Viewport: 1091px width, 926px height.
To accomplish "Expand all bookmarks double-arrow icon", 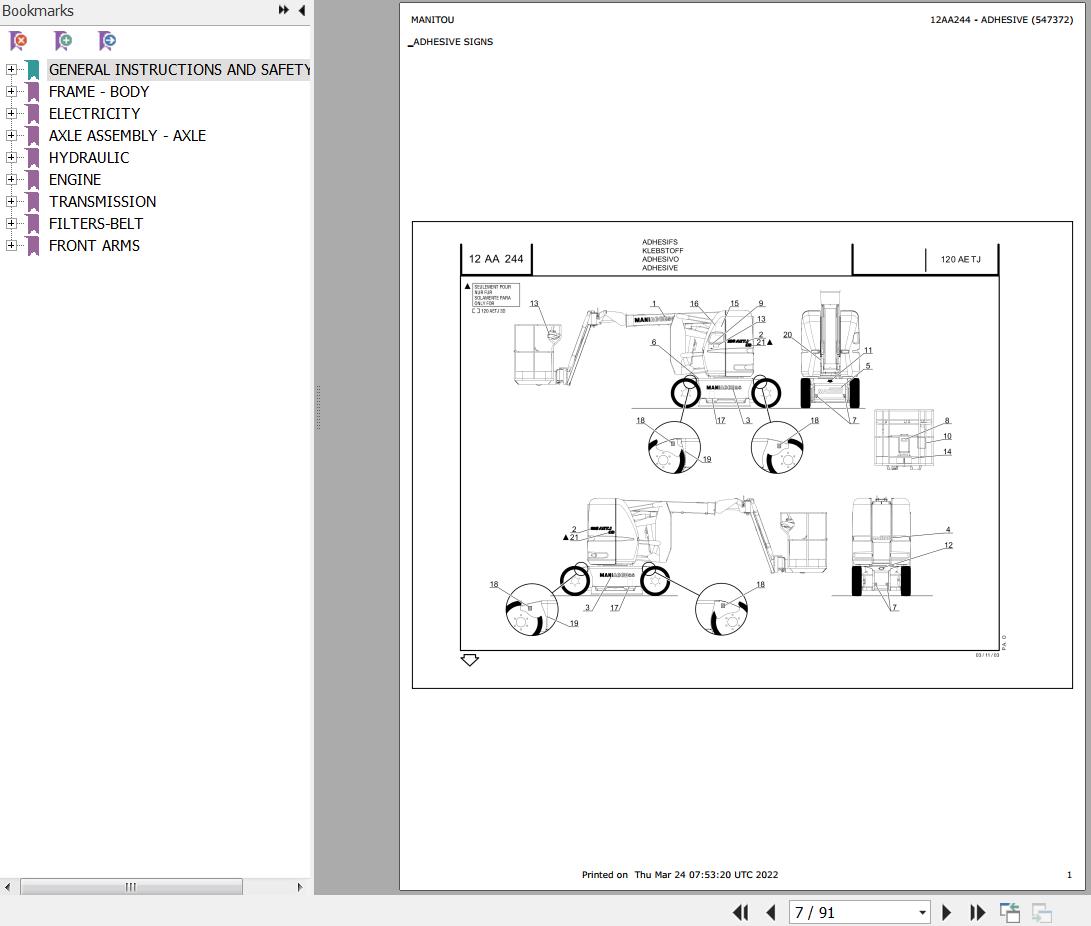I will pyautogui.click(x=283, y=10).
